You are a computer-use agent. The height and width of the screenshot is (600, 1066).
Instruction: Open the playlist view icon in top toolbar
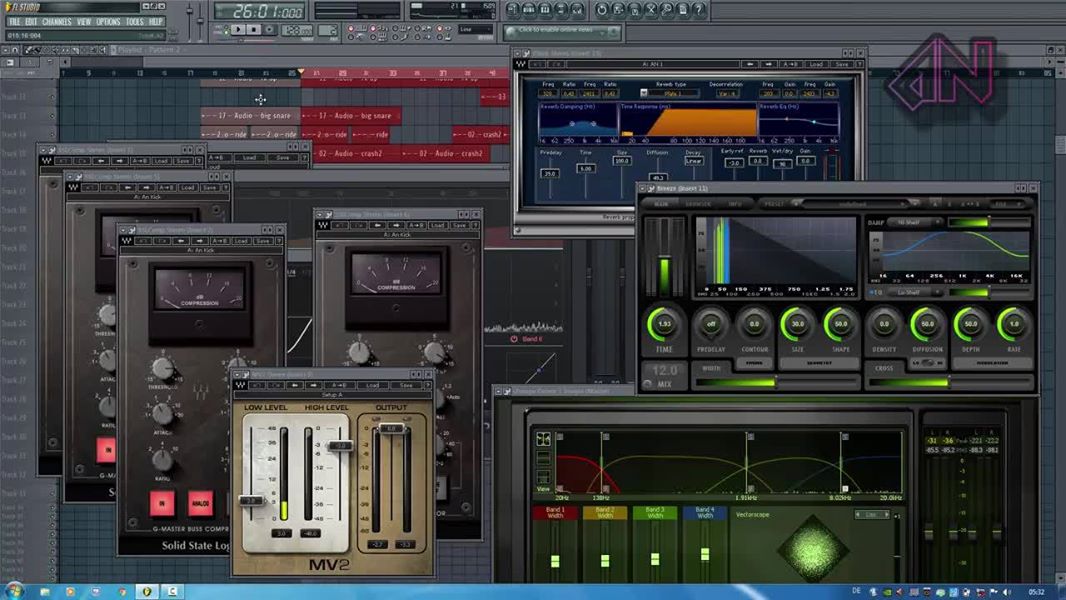tap(513, 10)
